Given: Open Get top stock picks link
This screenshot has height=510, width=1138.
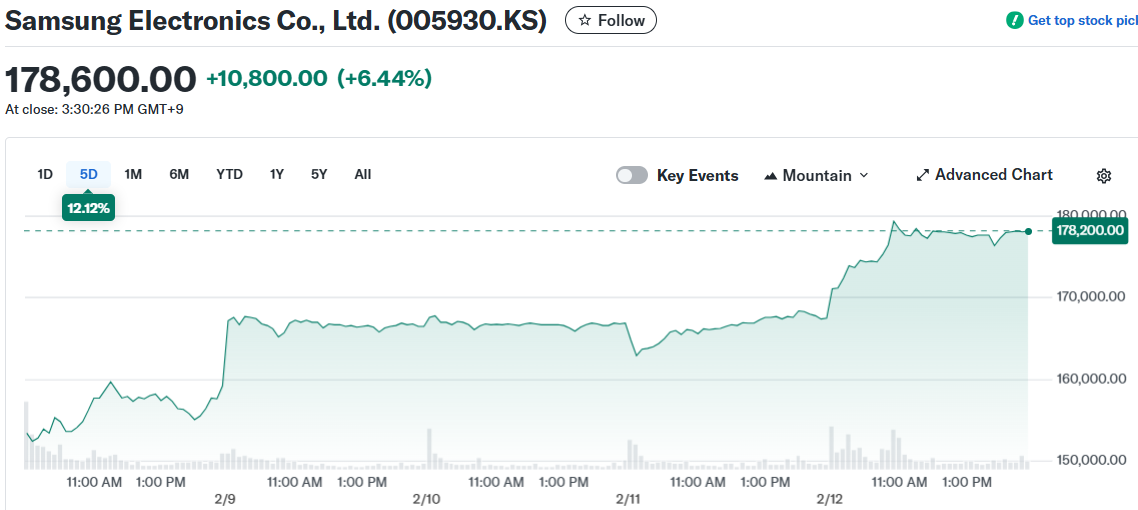Looking at the screenshot, I should tap(1082, 20).
